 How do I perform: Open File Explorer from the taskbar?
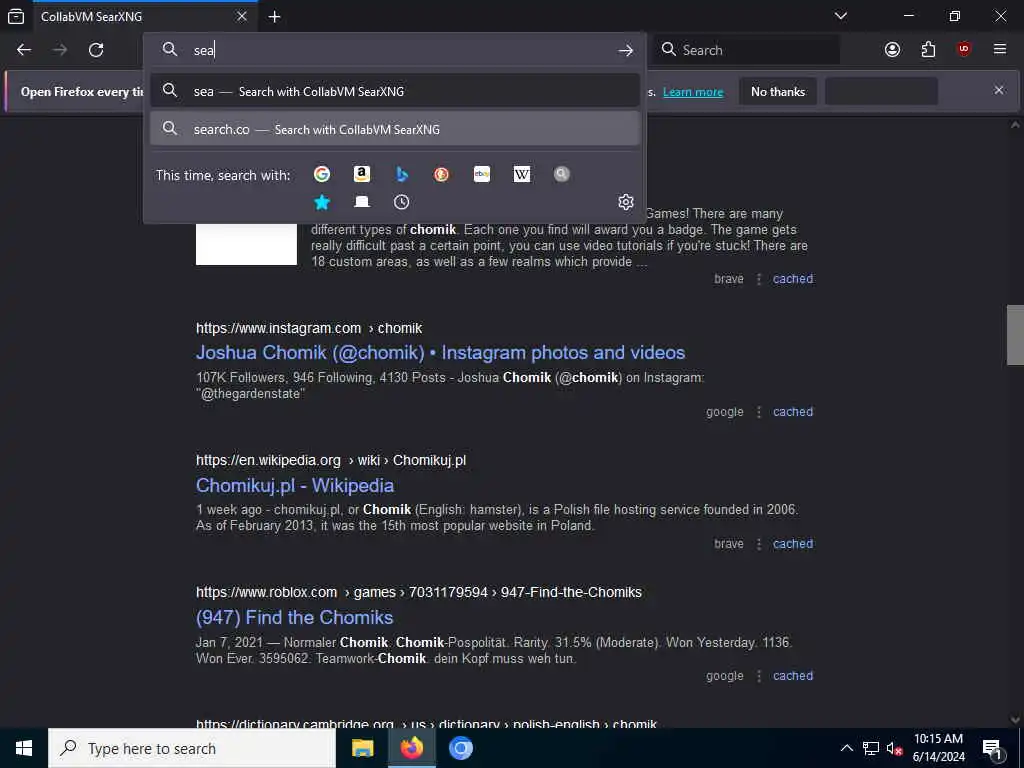click(362, 748)
